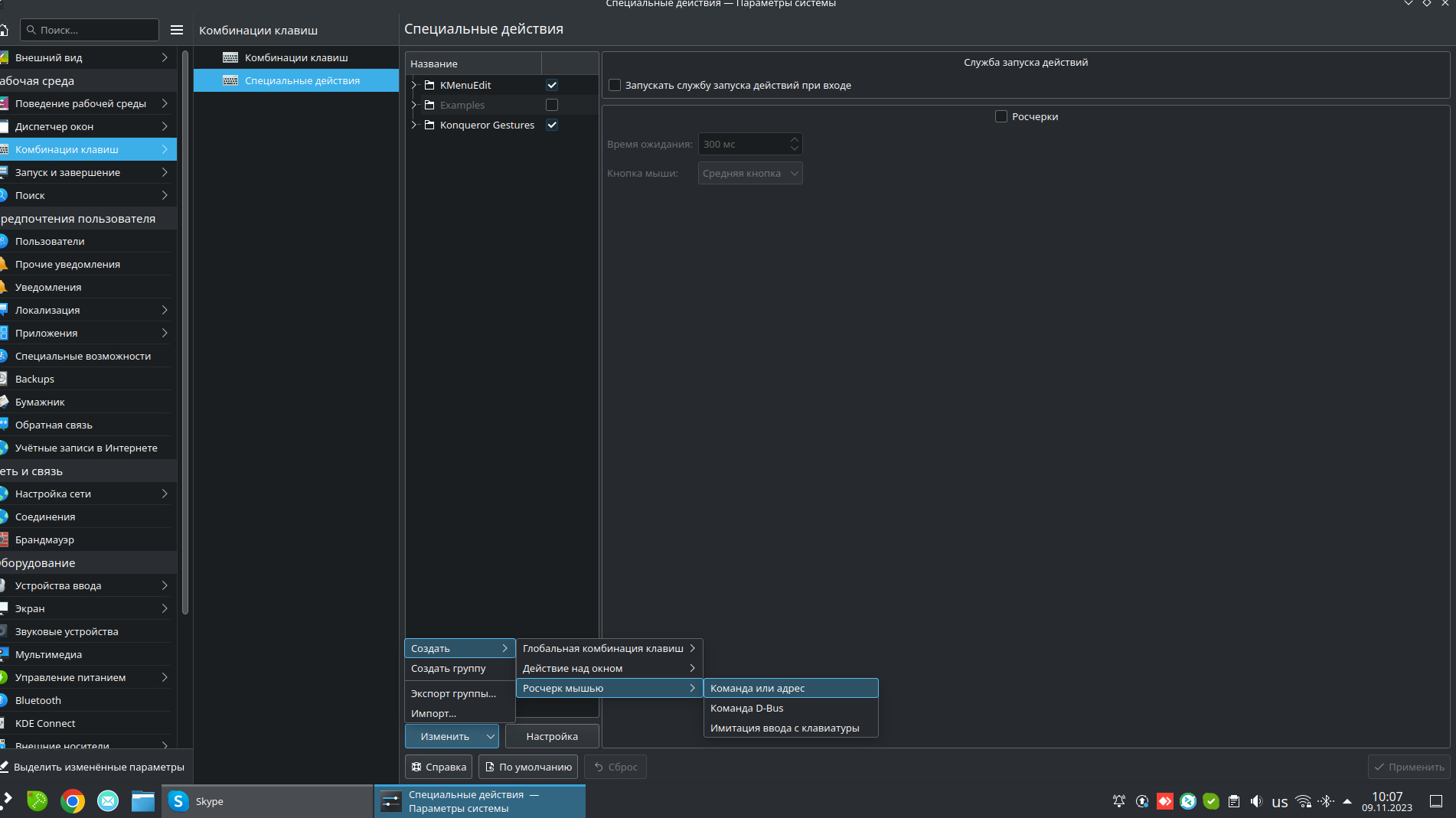The image size is (1456, 818).
Task: Enable the Examples group checkbox
Action: click(552, 105)
